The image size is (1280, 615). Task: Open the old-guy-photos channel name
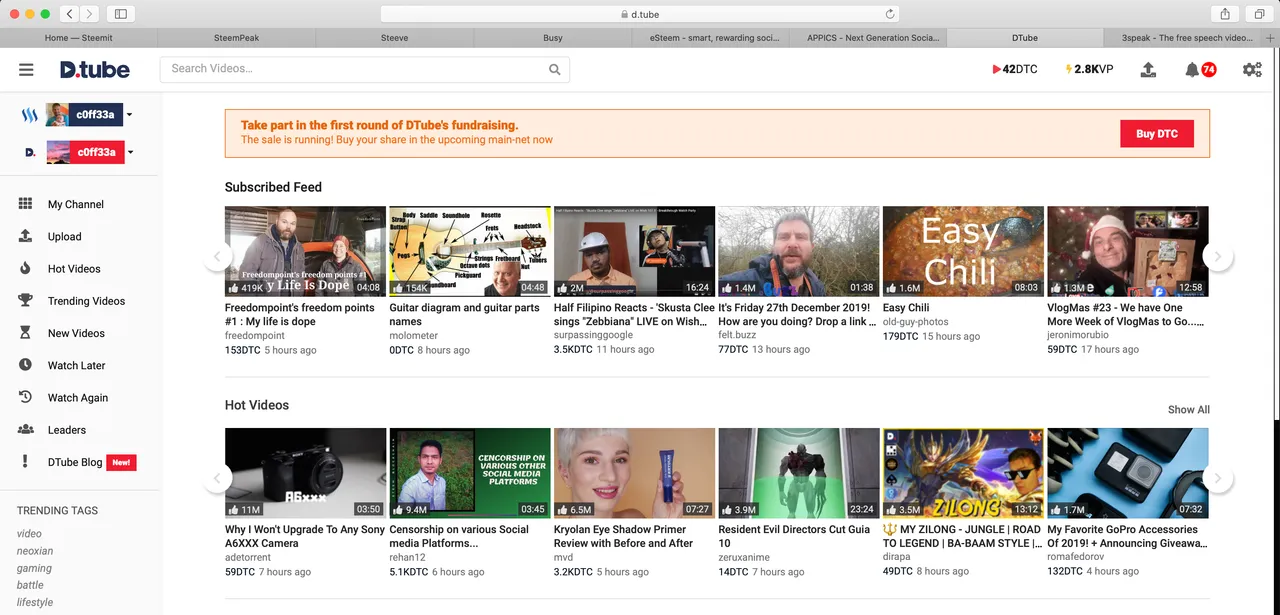click(916, 322)
